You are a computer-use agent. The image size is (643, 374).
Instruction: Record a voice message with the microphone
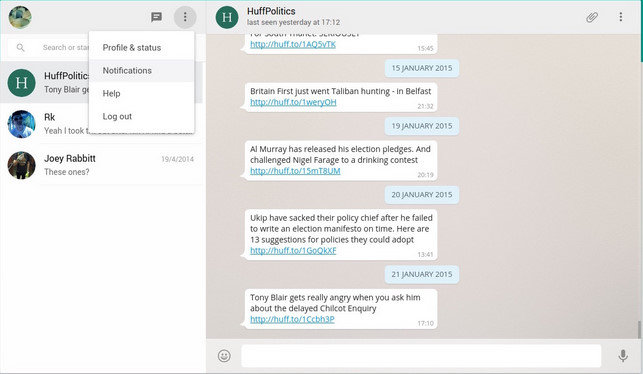623,356
